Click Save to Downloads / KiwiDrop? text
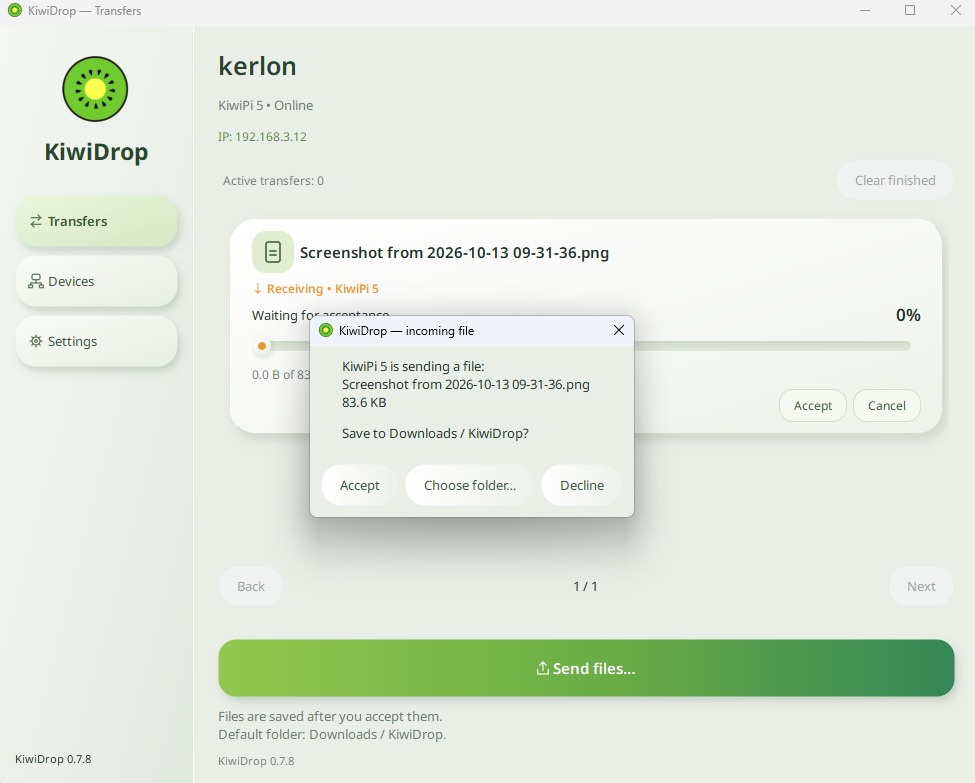The width and height of the screenshot is (975, 783). (435, 433)
